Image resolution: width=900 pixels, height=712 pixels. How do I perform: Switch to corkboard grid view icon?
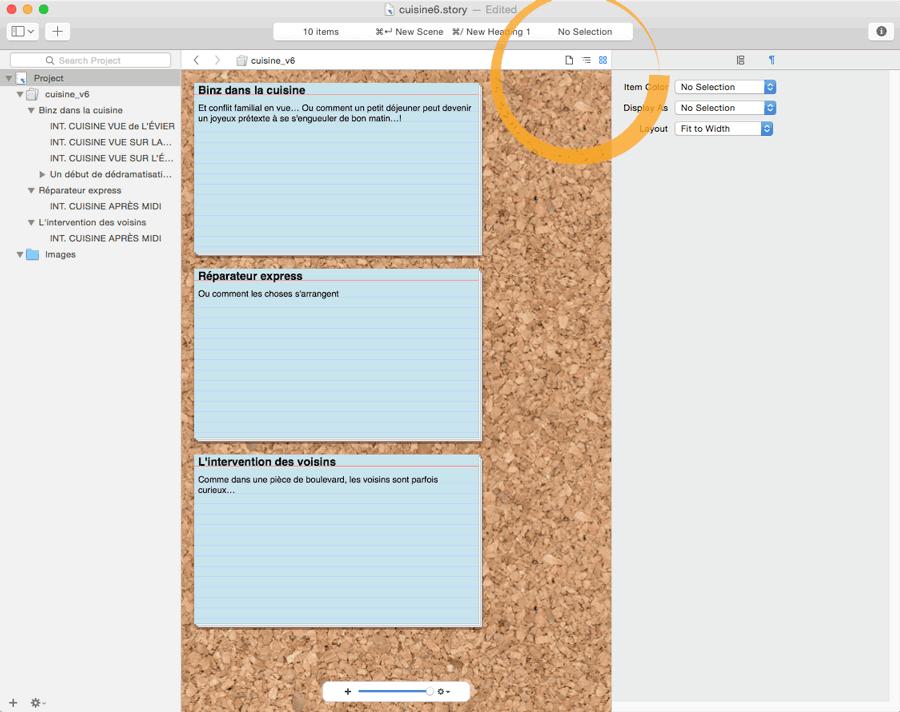603,60
